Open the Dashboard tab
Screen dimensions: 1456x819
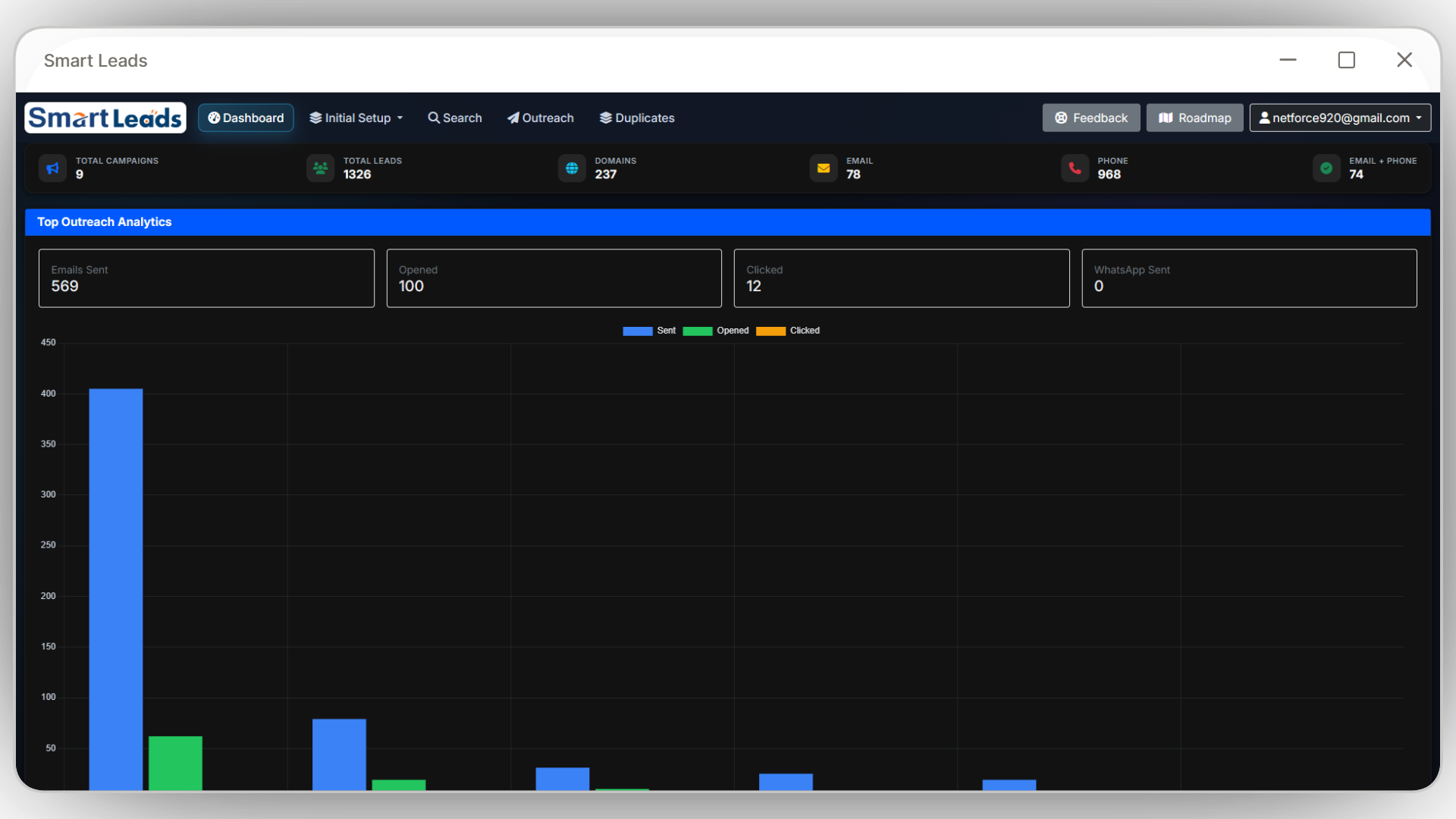(246, 118)
